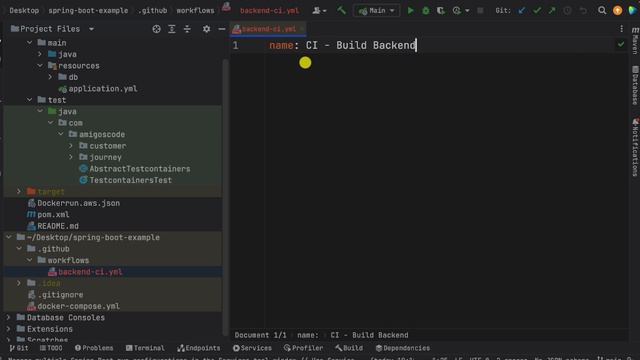Screen dimensions: 640x360
Task: Expand the db folder
Action: pyautogui.click(x=50, y=77)
